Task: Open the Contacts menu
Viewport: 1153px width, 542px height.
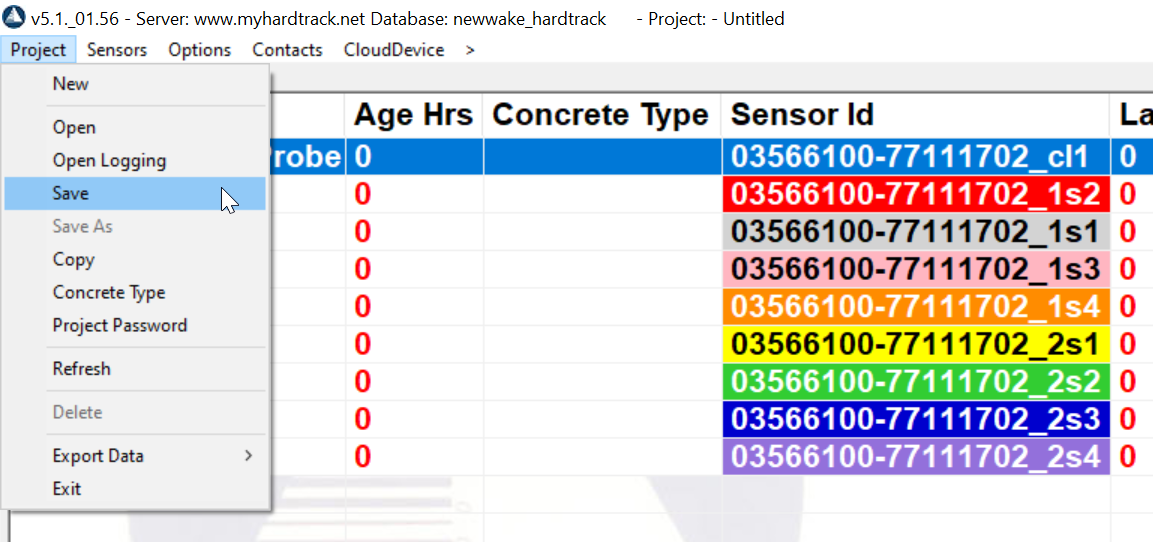Action: [x=288, y=50]
